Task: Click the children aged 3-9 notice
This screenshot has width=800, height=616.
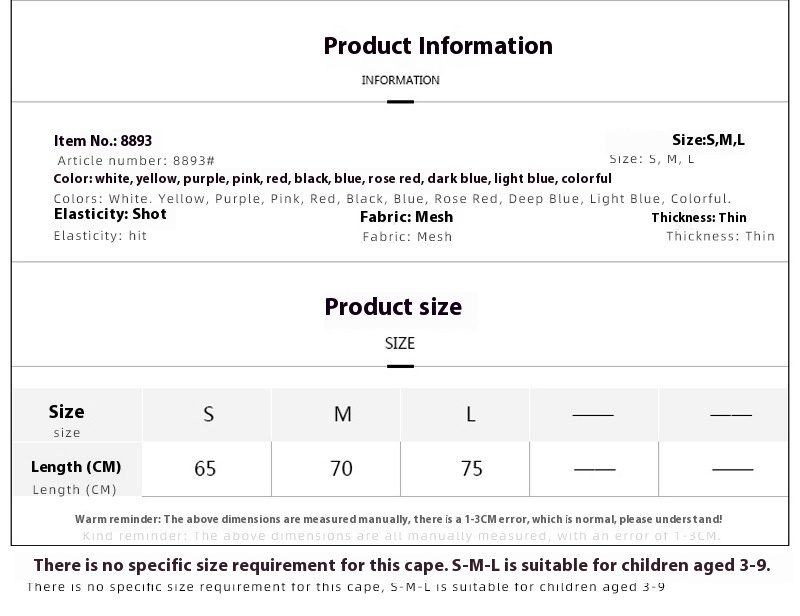Action: 402,565
